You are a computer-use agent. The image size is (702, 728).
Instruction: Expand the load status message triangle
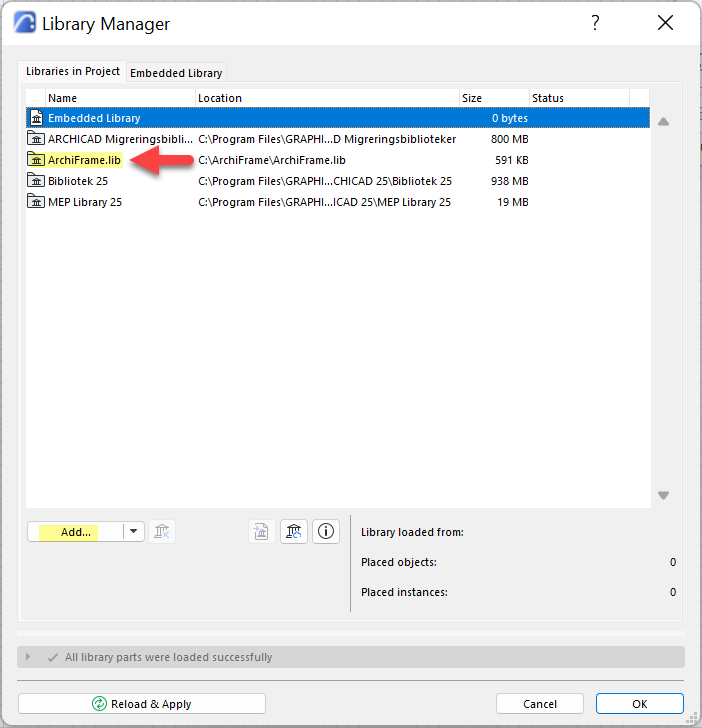[28, 657]
